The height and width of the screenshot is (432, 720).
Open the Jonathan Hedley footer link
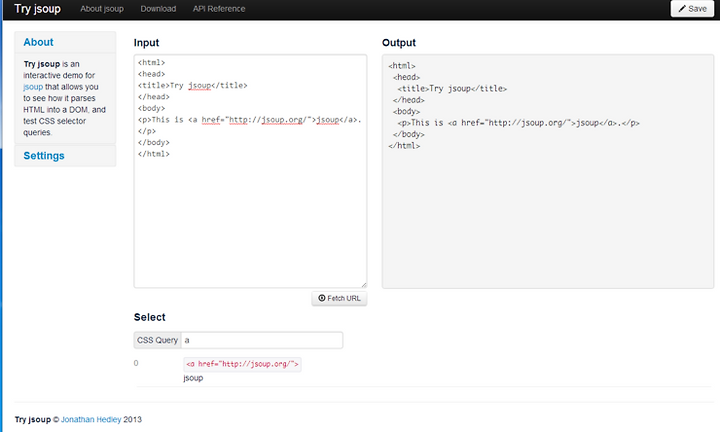pos(91,419)
